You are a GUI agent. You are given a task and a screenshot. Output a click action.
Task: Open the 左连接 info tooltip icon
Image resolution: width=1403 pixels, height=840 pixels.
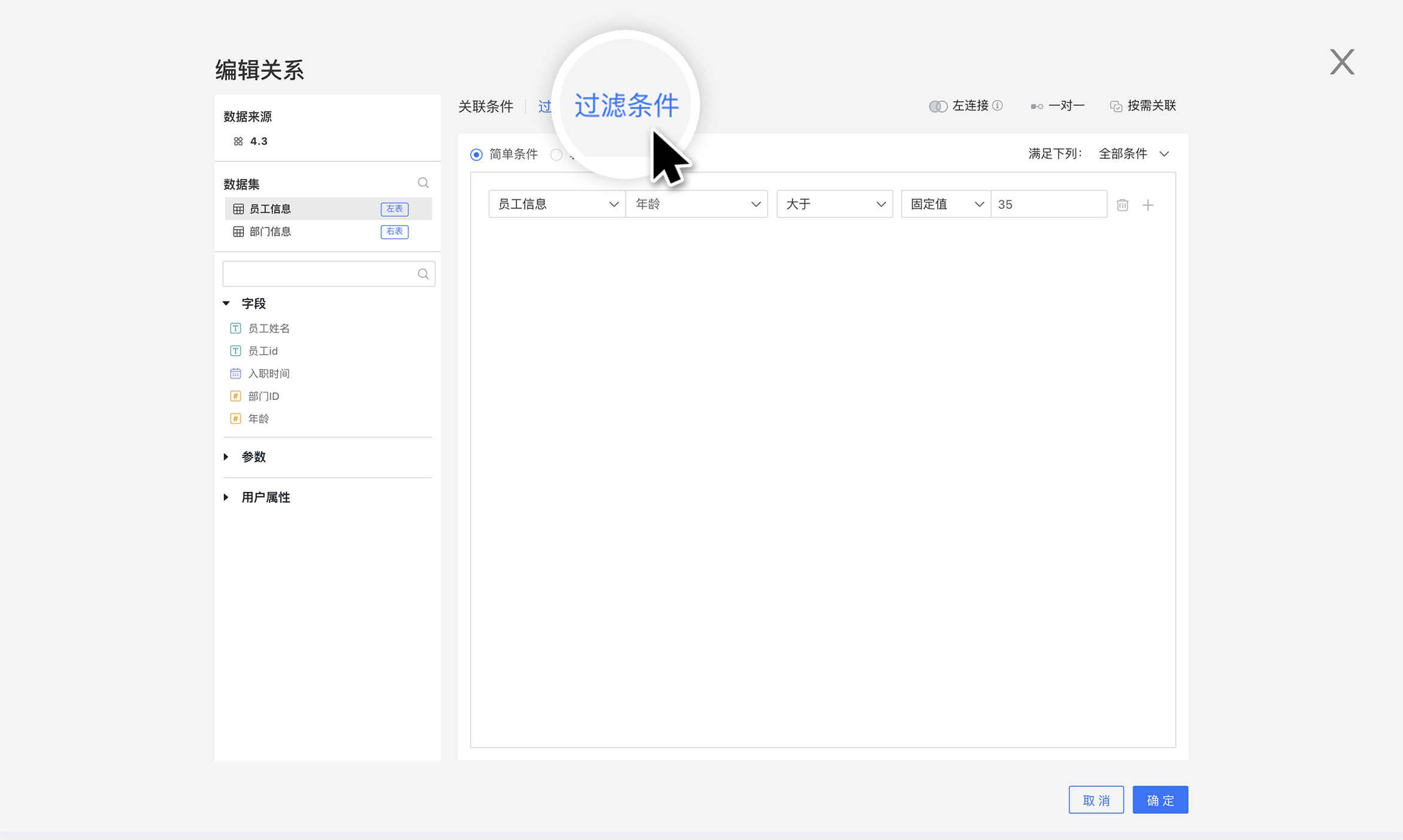pos(998,105)
